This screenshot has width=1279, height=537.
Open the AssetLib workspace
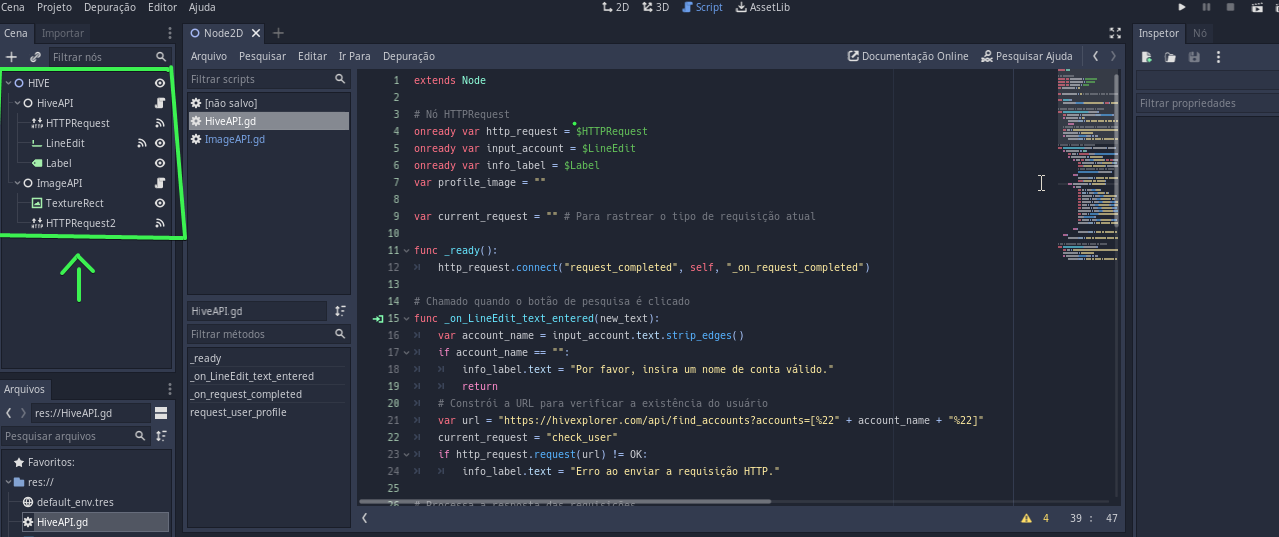(x=763, y=7)
